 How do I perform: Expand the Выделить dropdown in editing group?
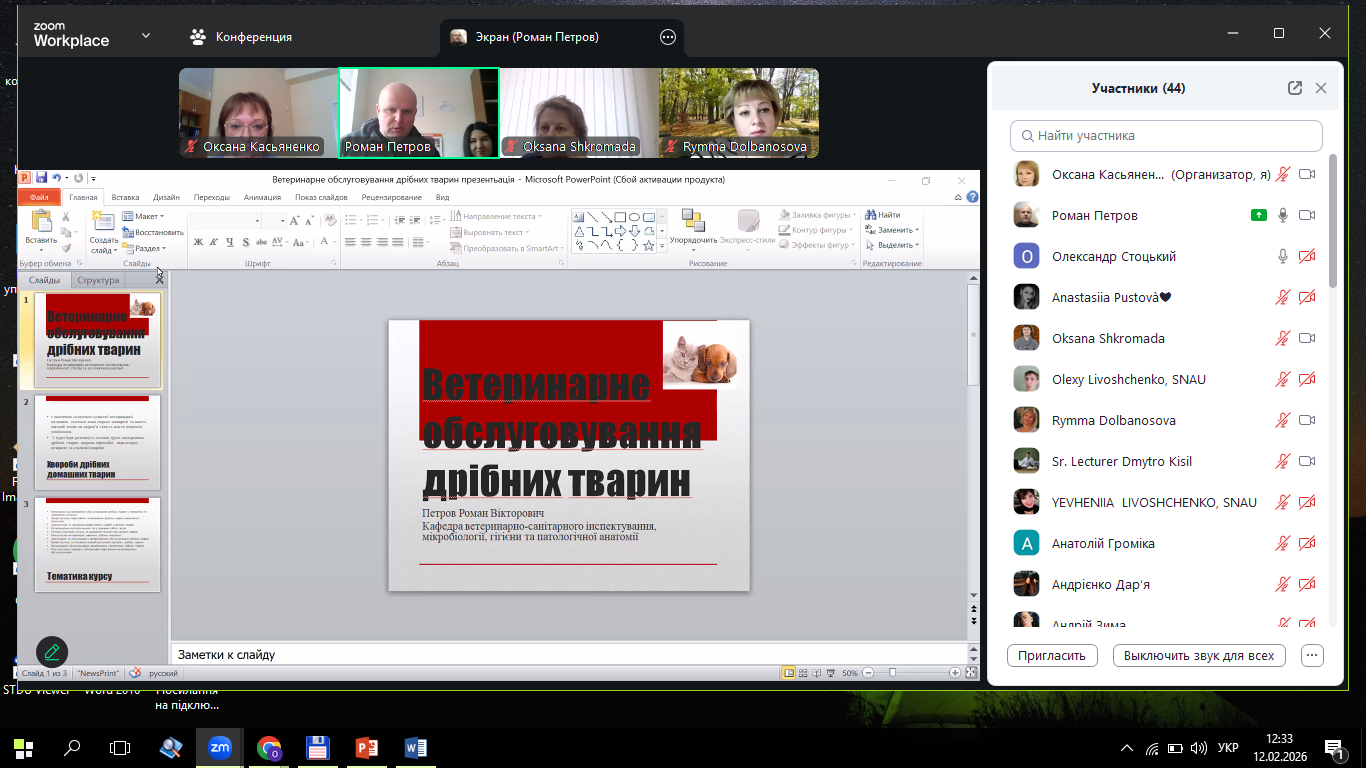click(894, 245)
